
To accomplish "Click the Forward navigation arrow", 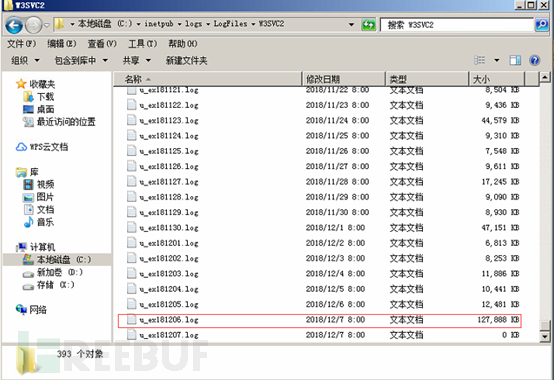I will (x=34, y=25).
